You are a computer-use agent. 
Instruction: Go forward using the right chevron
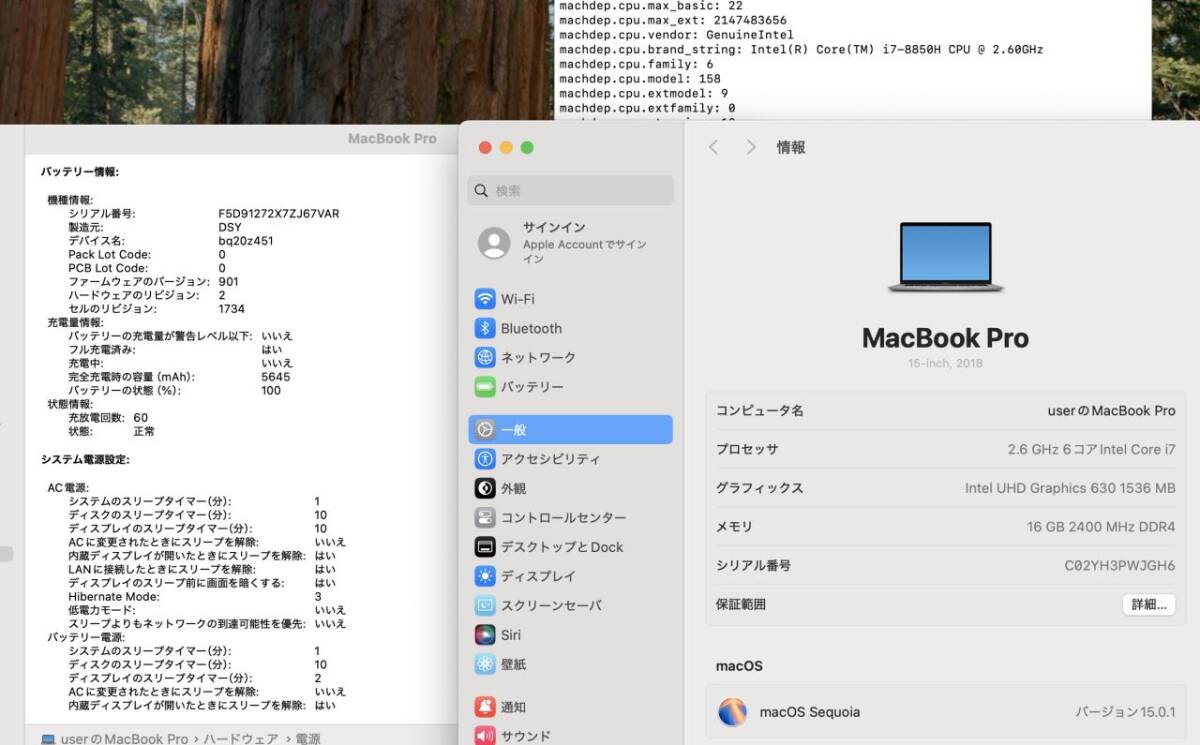coord(751,147)
